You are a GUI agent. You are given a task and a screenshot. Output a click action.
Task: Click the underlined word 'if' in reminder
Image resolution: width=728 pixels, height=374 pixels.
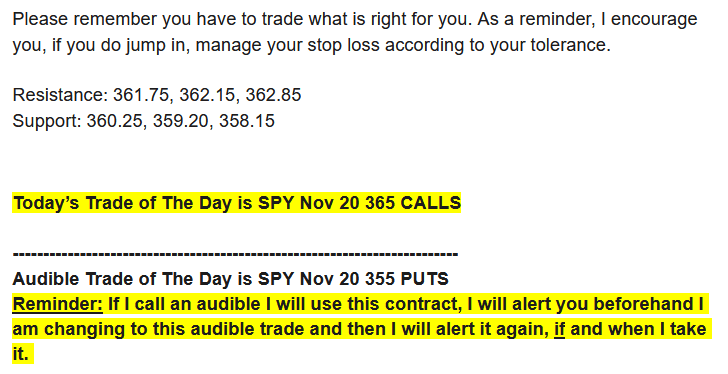(559, 329)
